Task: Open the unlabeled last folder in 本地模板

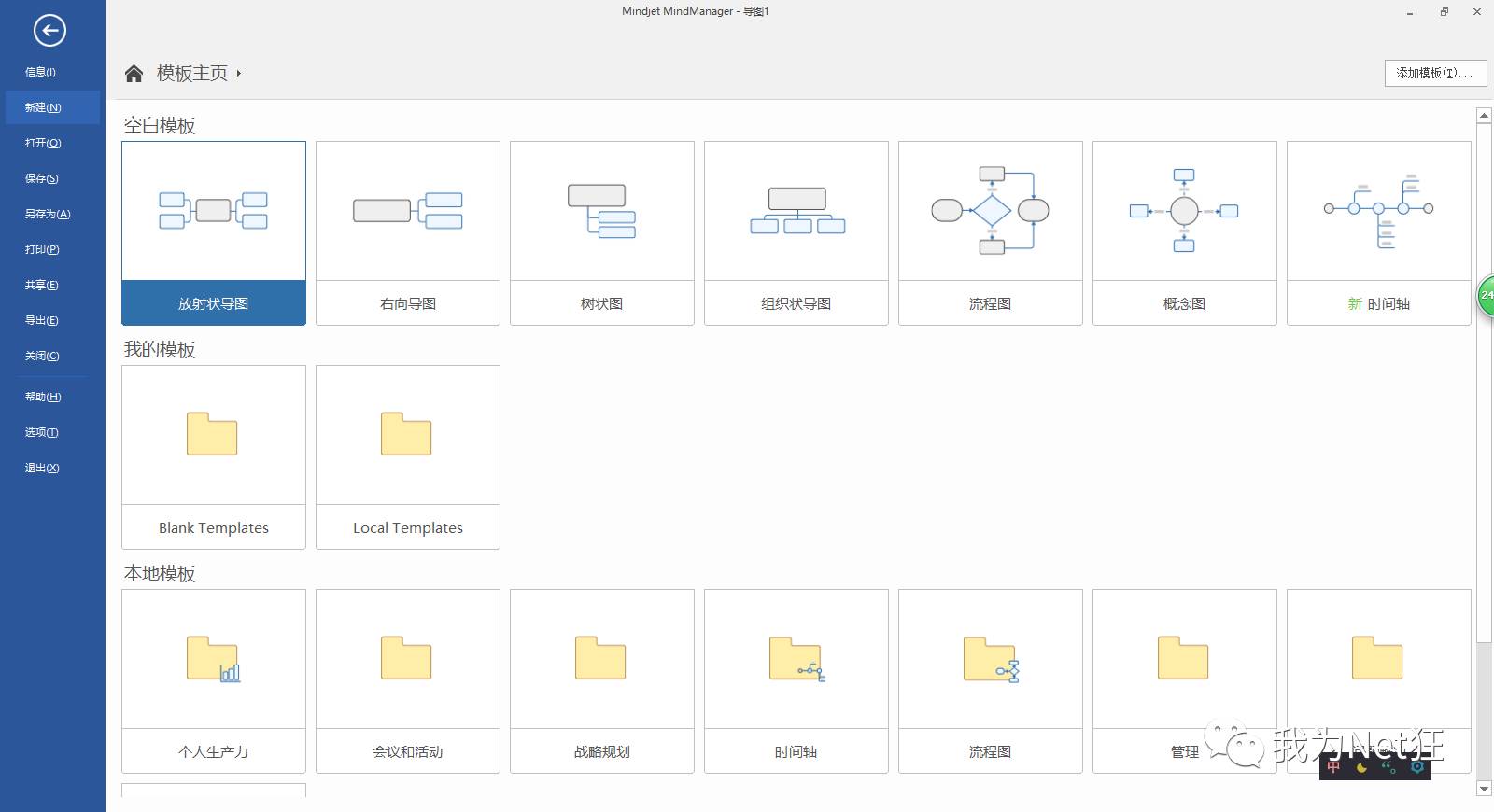Action: [x=1377, y=658]
